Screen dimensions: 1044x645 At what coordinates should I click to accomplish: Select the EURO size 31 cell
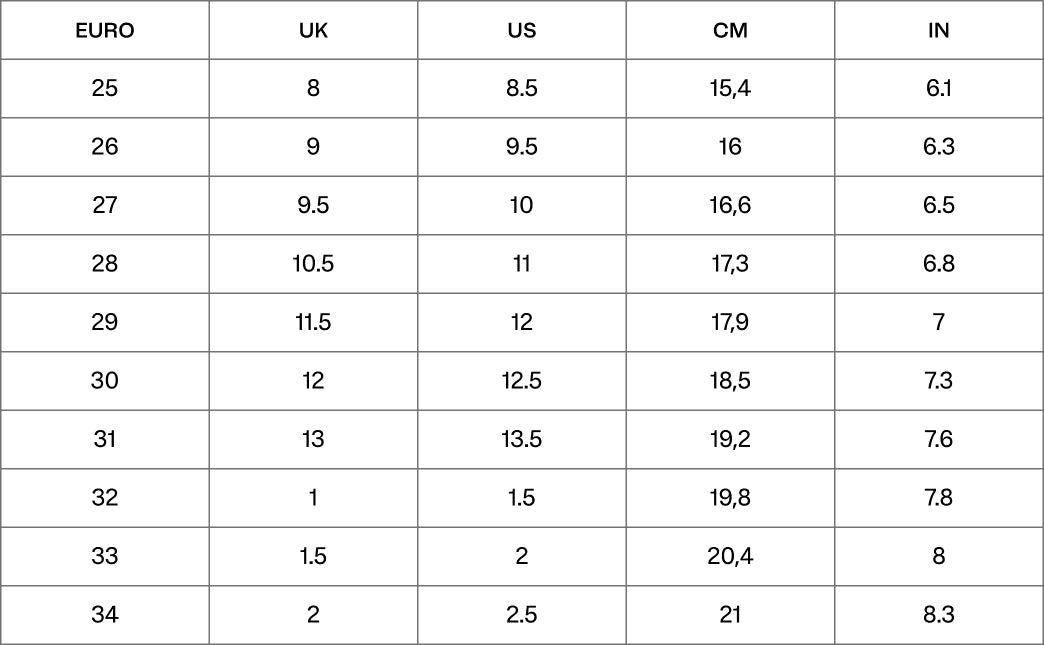[x=105, y=439]
